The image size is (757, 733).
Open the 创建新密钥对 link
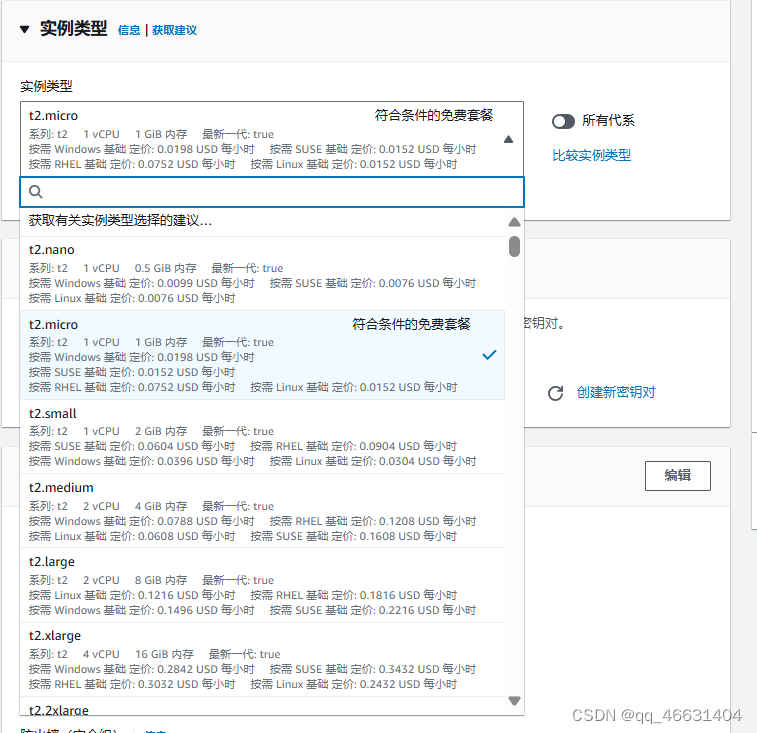tap(616, 392)
